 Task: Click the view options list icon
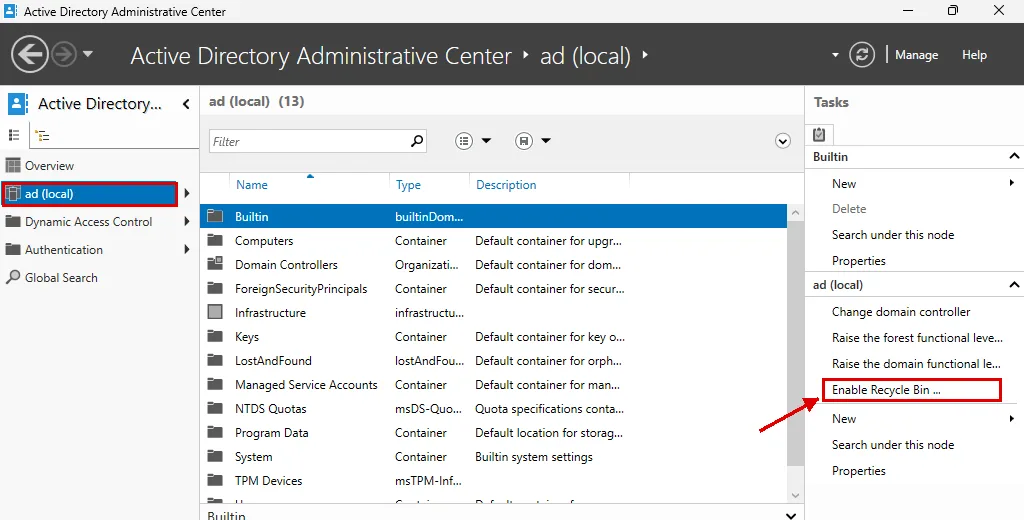(464, 140)
